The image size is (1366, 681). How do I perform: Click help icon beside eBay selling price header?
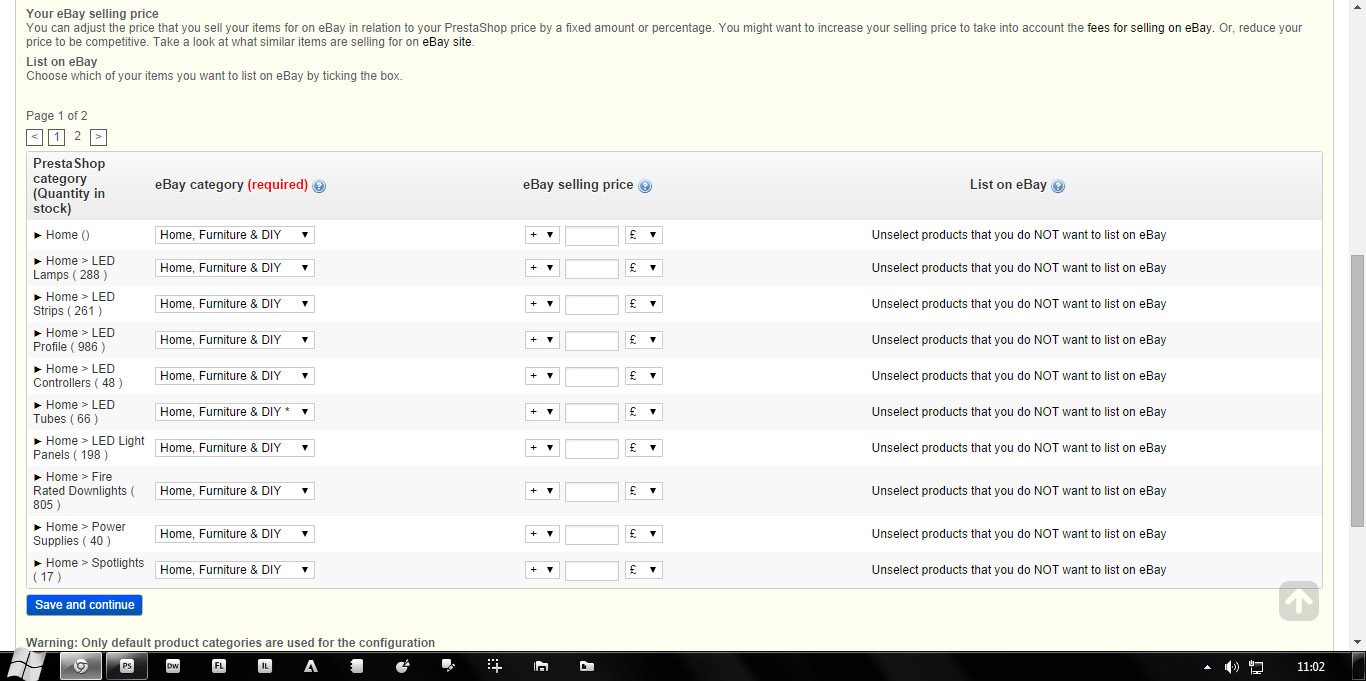645,186
